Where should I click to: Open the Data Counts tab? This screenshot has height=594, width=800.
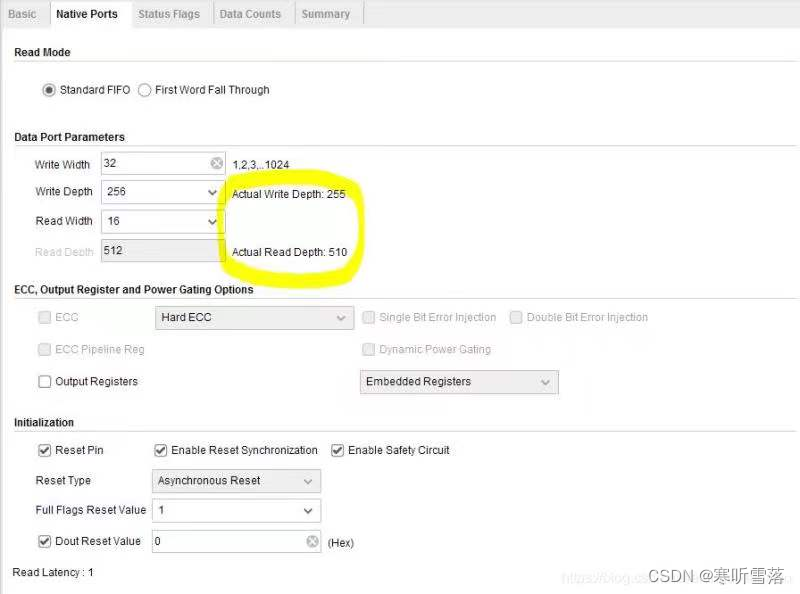click(250, 14)
